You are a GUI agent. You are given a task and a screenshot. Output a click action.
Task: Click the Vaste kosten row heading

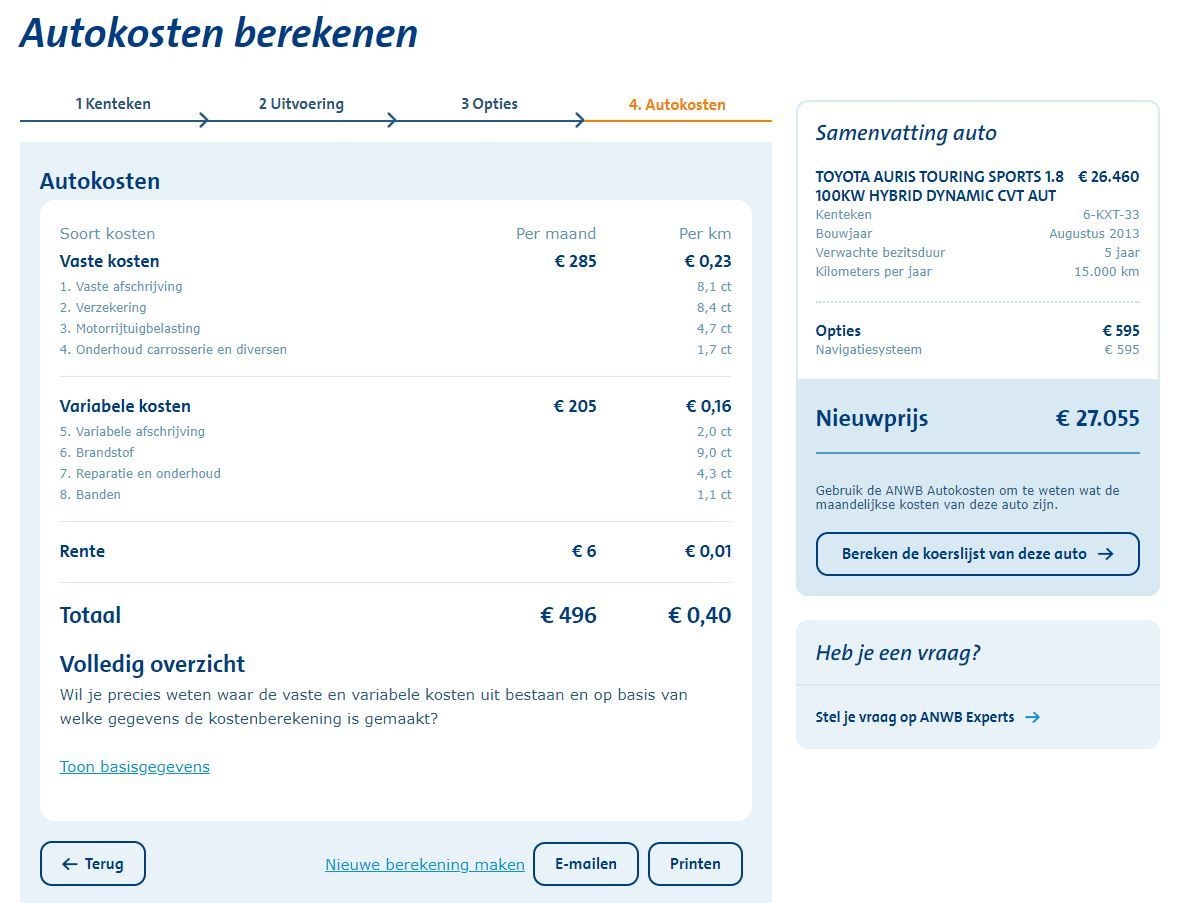(110, 262)
